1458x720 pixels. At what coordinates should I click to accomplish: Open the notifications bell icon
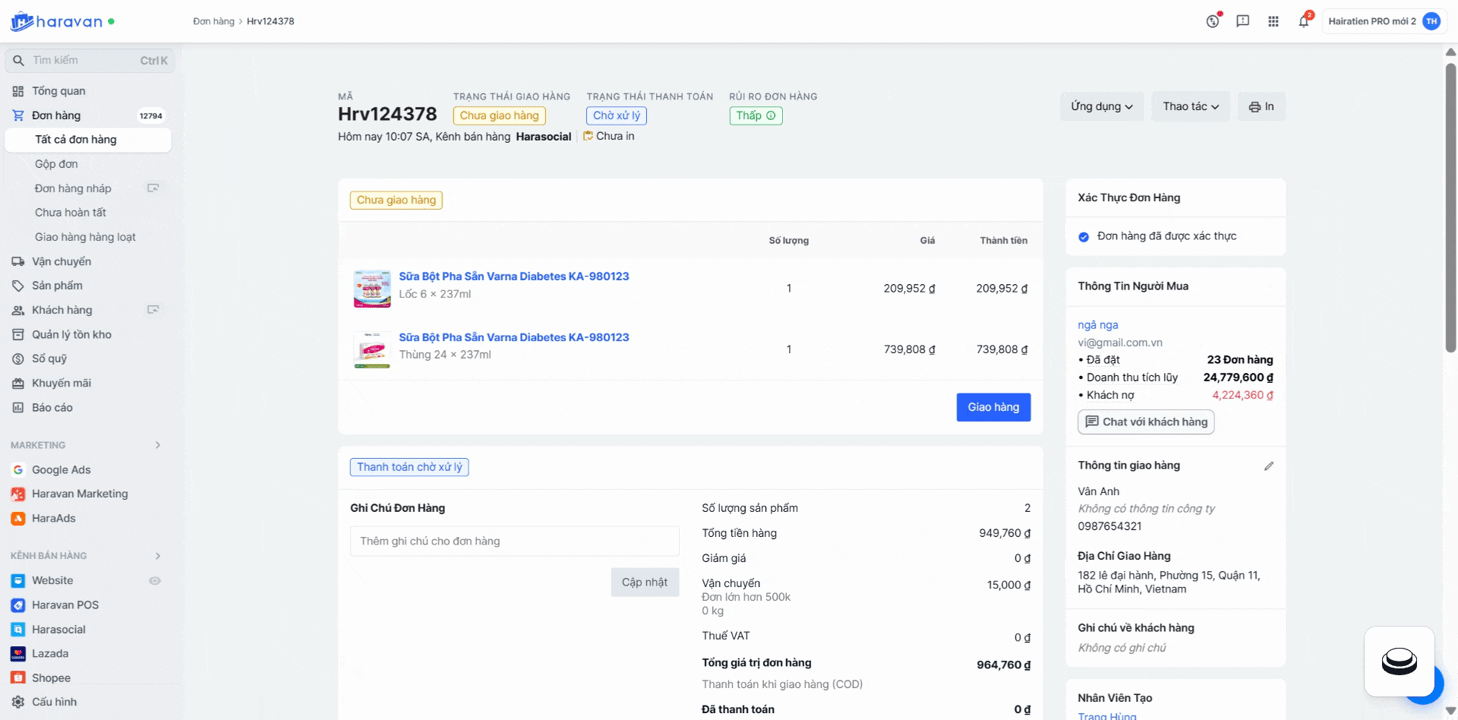(x=1303, y=21)
